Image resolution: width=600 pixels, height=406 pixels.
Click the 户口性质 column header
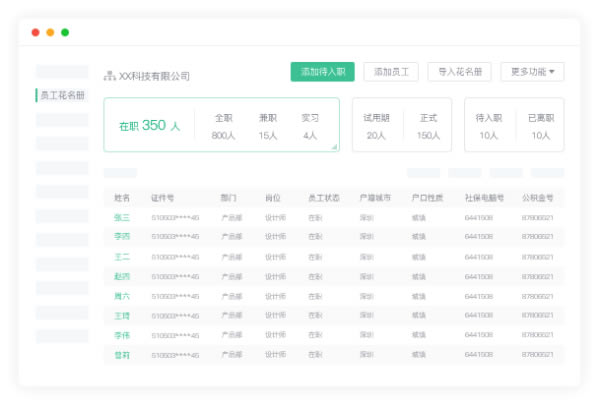[427, 198]
